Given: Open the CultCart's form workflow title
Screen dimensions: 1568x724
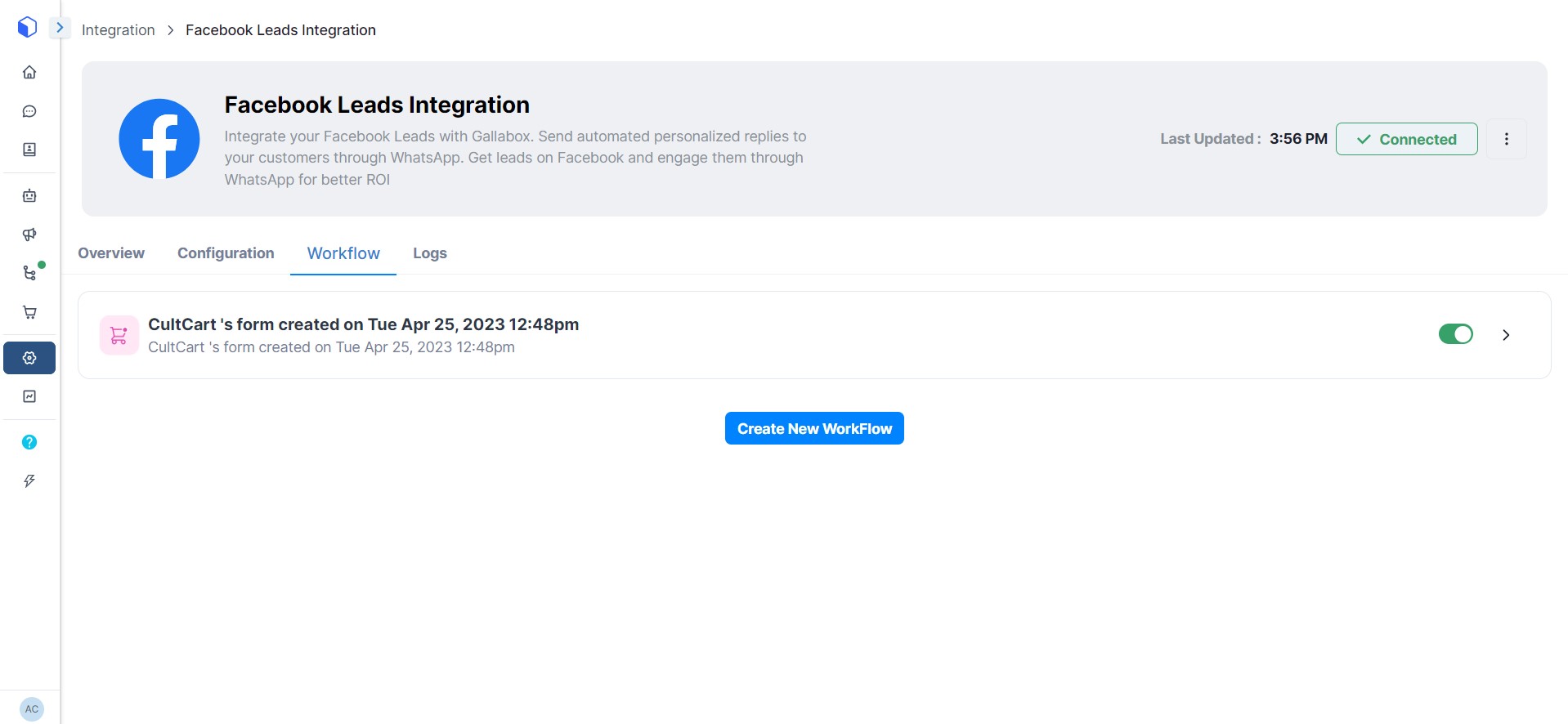Looking at the screenshot, I should point(363,324).
